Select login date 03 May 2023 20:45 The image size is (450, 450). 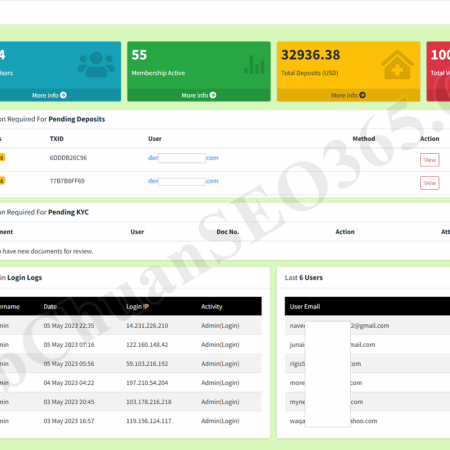69,402
